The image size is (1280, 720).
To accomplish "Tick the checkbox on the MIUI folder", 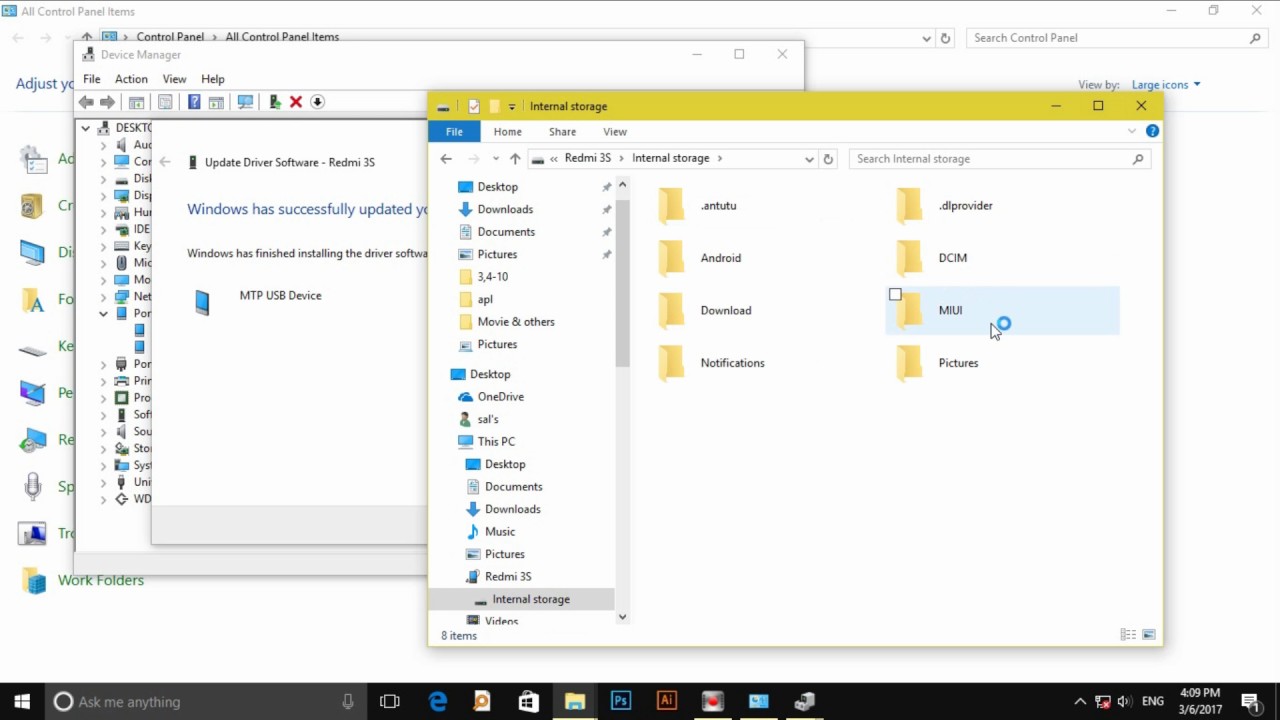I will click(x=895, y=295).
